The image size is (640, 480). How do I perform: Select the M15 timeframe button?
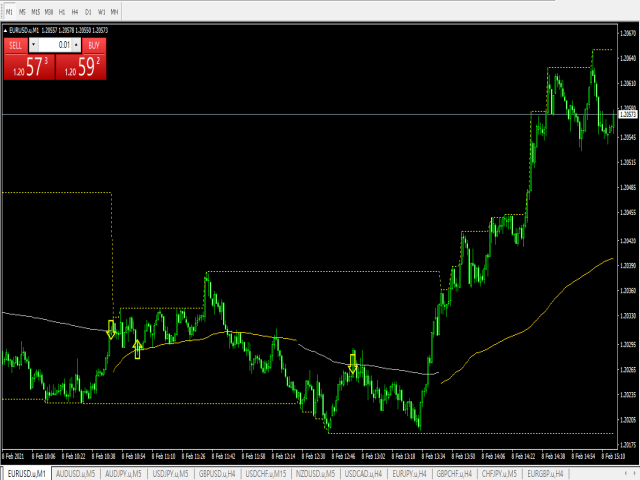(x=36, y=12)
